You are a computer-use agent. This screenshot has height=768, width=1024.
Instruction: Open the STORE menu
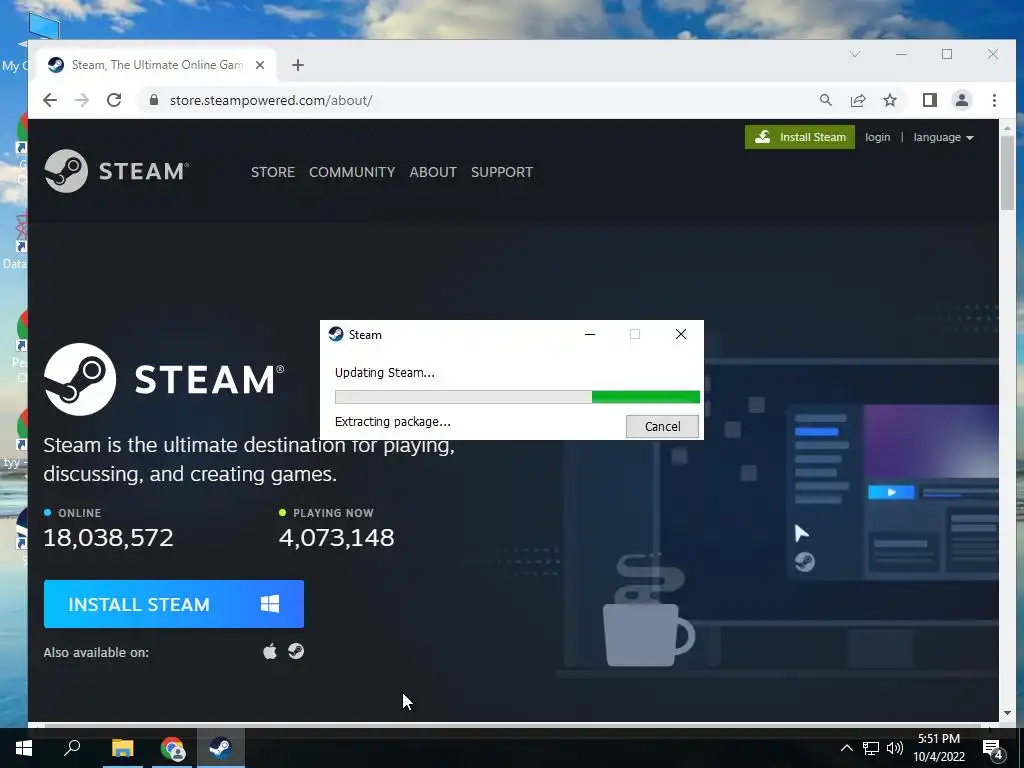pyautogui.click(x=272, y=172)
